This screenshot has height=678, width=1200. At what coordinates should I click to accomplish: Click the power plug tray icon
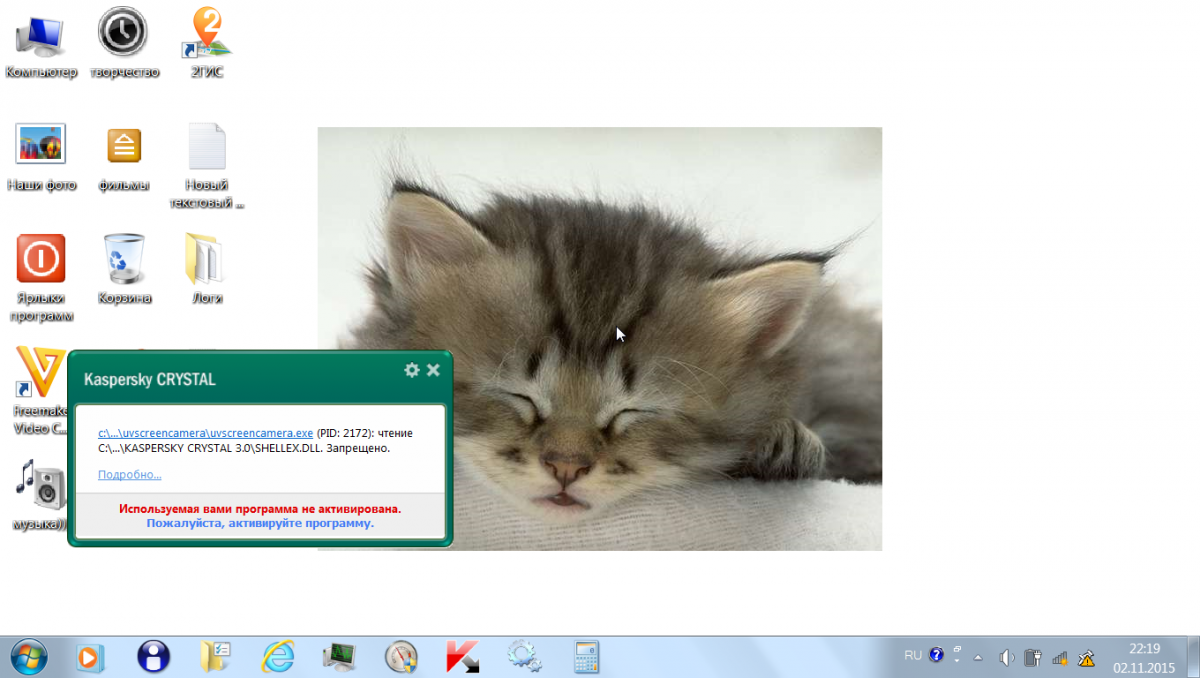pos(1035,658)
